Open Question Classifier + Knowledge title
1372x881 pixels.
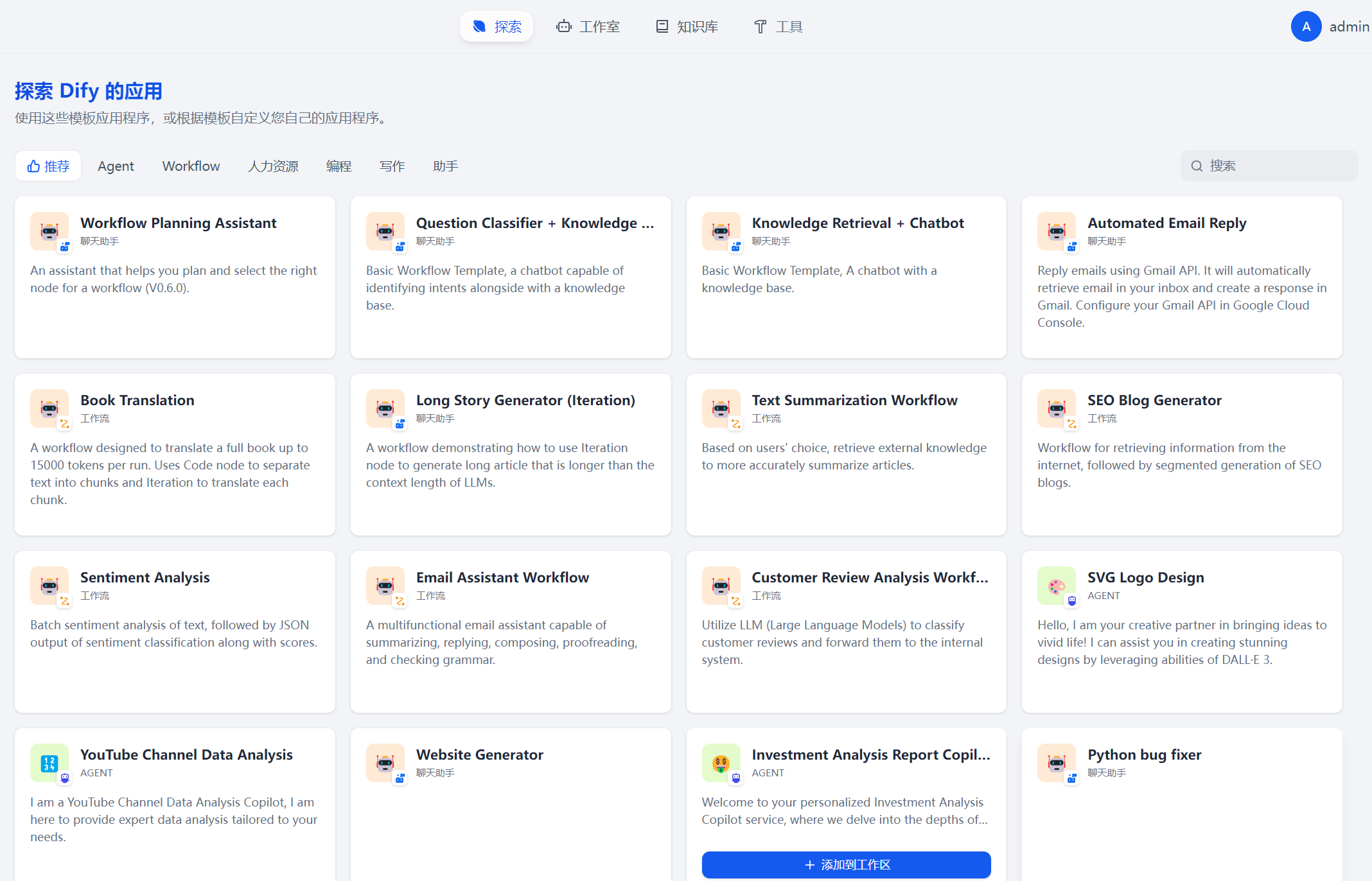[535, 223]
